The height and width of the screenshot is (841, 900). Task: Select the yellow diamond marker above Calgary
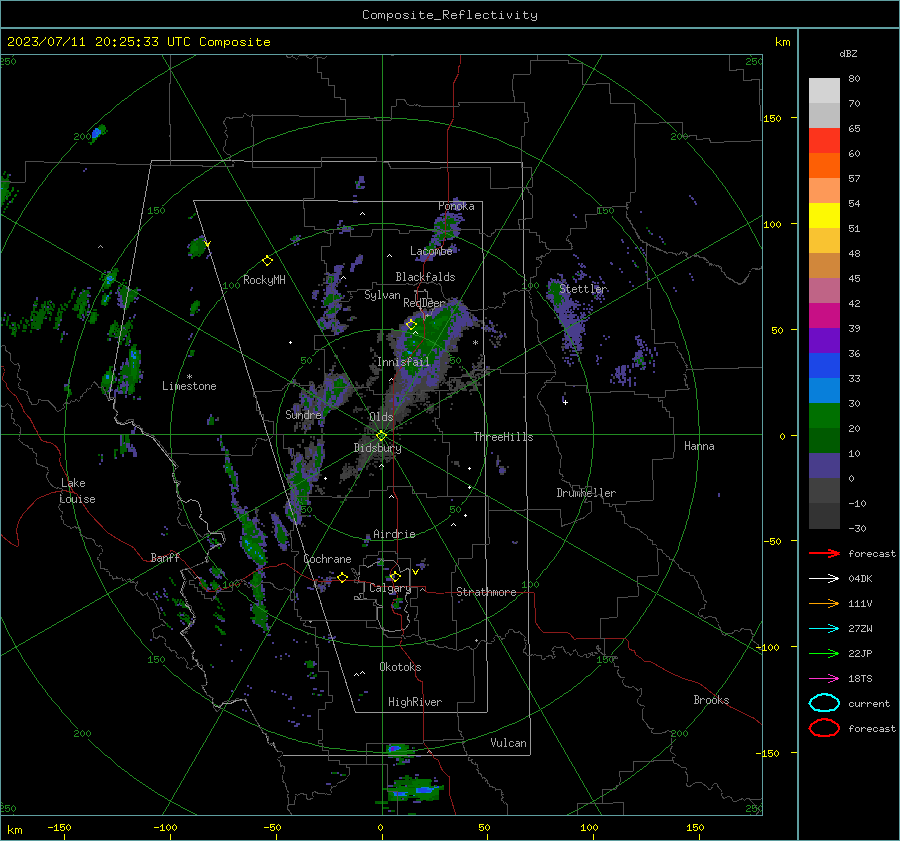coord(395,576)
